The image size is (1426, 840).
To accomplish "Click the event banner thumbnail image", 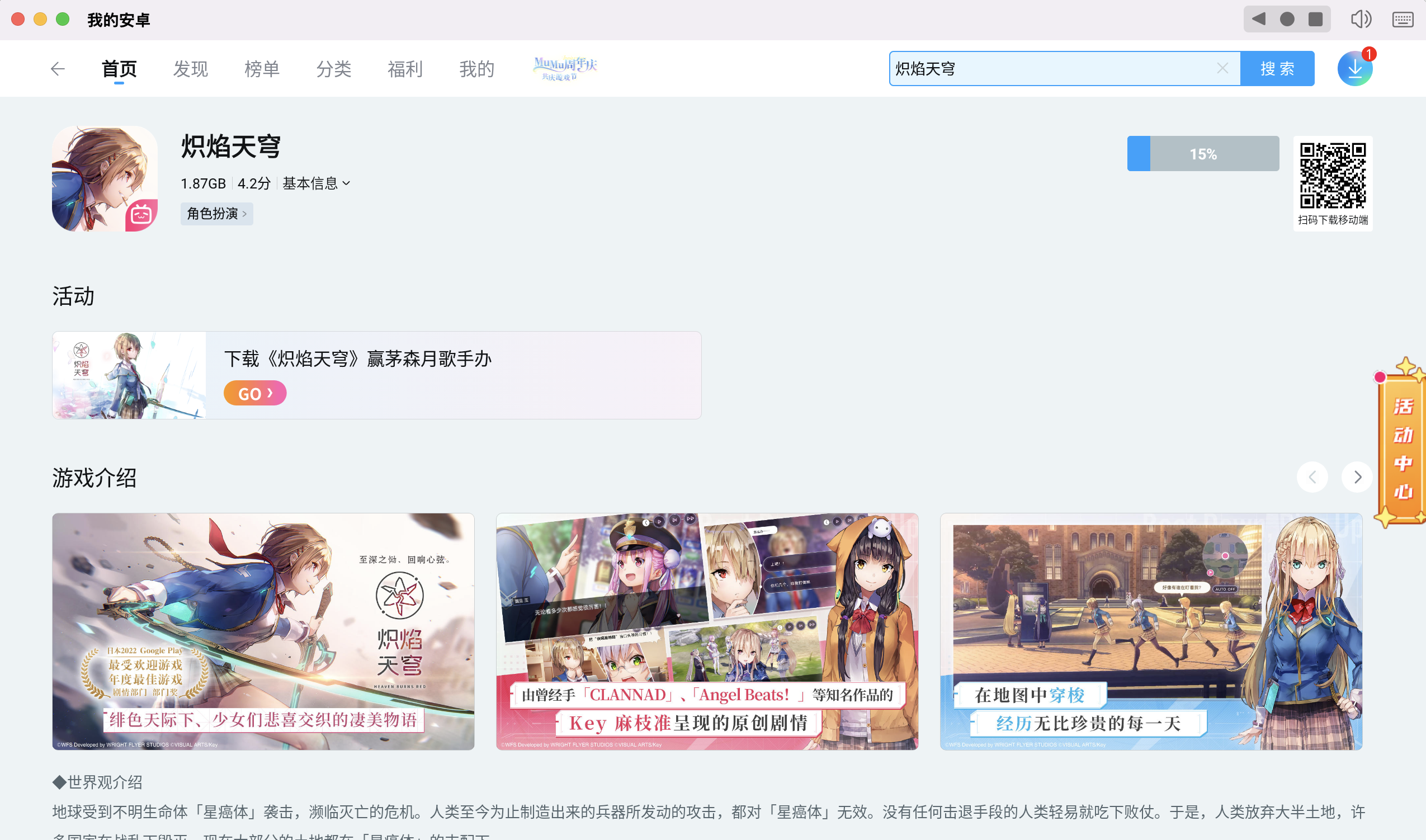I will (130, 375).
